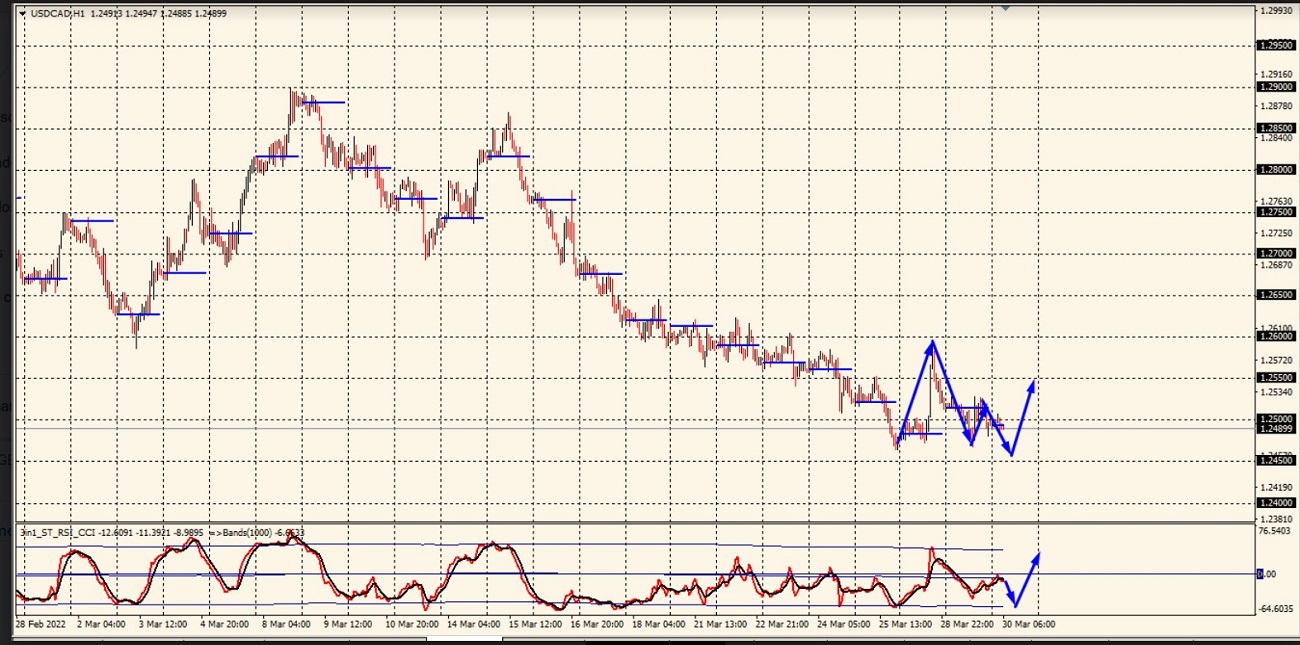Click the chart shift marker at top edge
1300x645 pixels.
click(1006, 8)
